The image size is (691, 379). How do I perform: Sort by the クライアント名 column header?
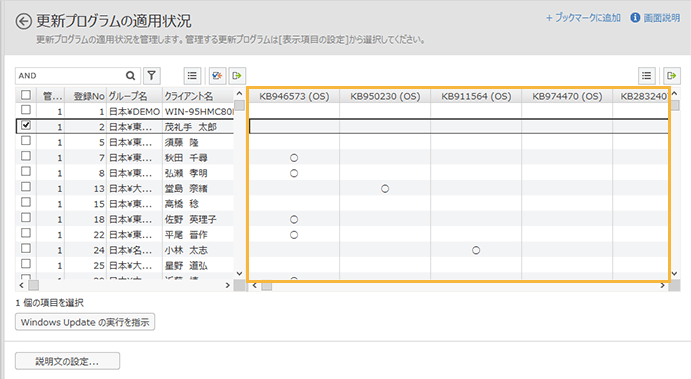pos(198,96)
